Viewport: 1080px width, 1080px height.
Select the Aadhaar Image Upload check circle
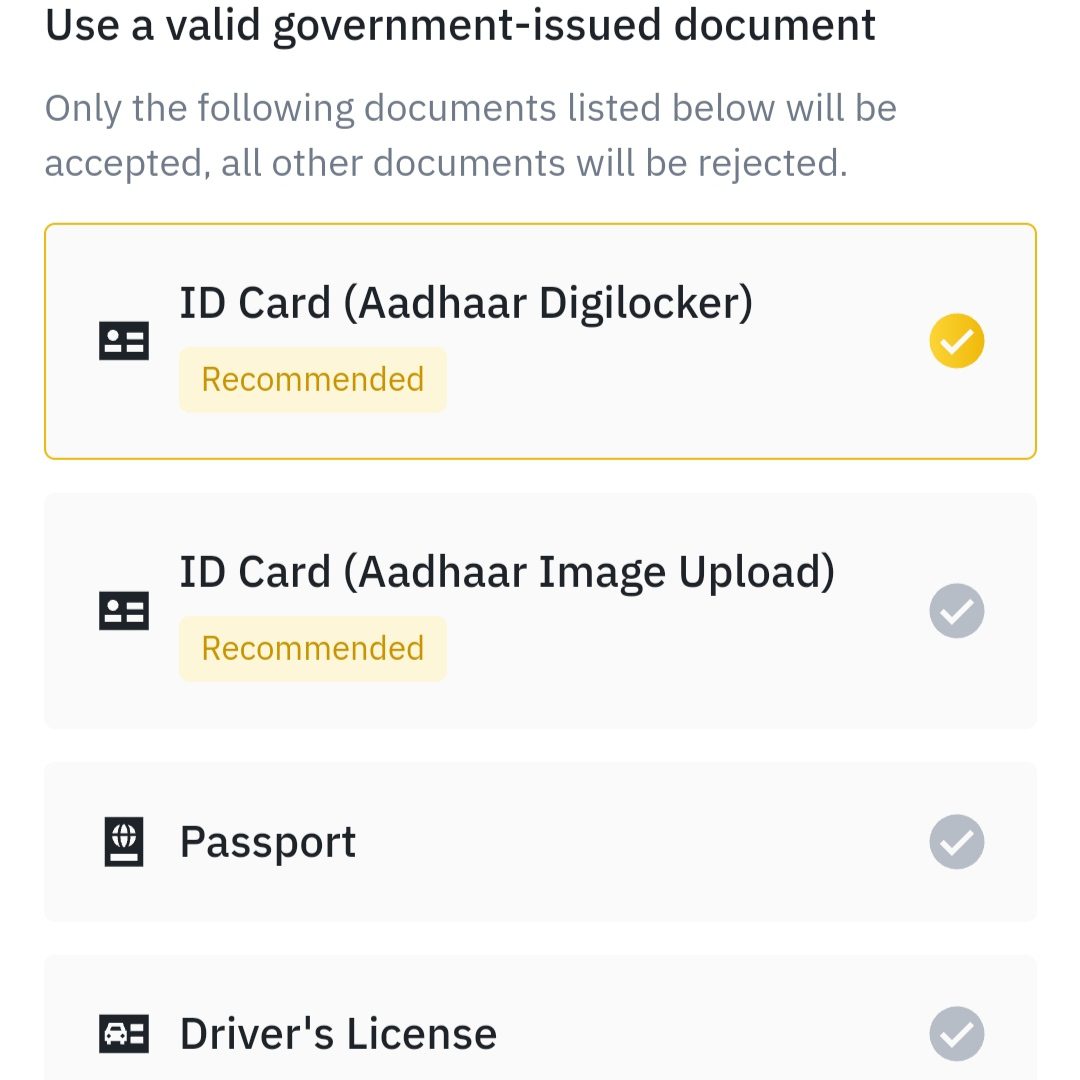(957, 611)
